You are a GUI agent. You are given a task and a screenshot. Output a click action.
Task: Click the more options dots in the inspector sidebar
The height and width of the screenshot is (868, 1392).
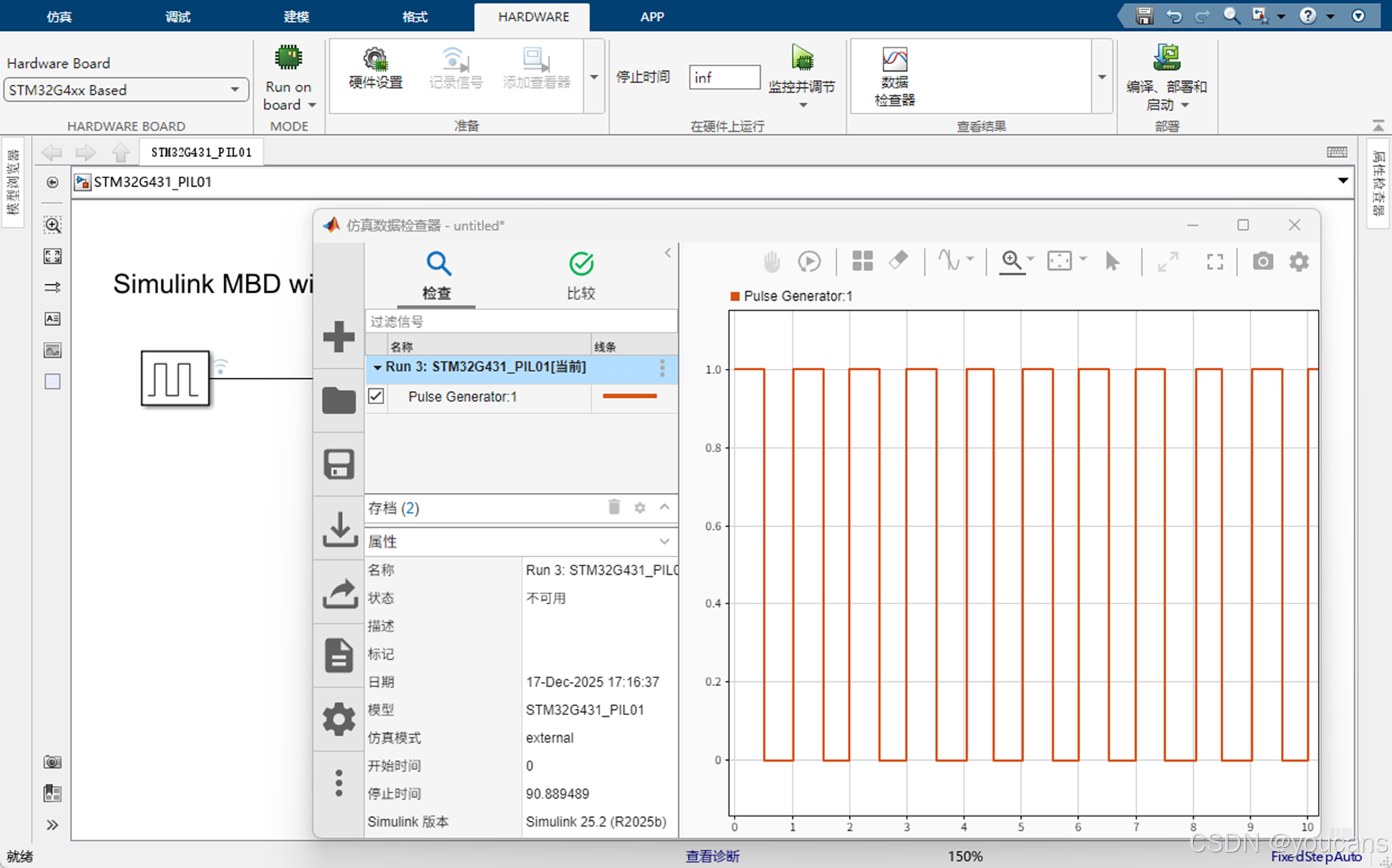click(339, 783)
